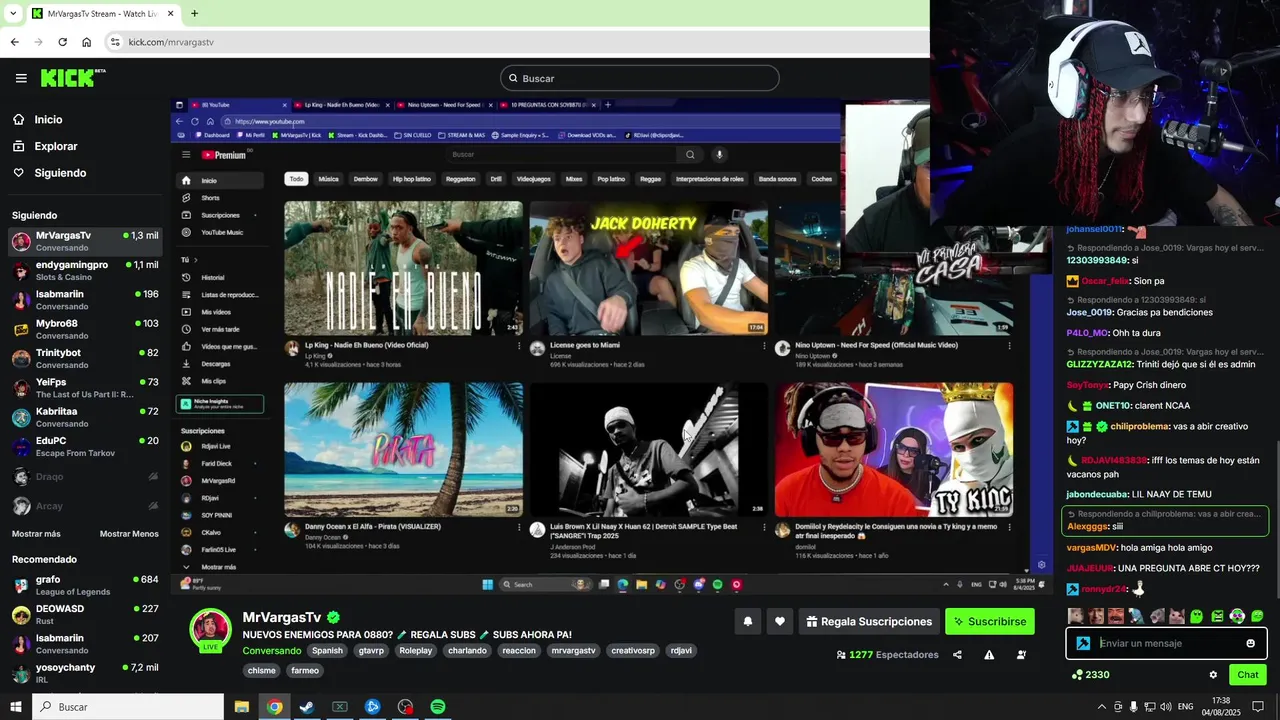Select MrVargasTv in the followed channels list
Image resolution: width=1280 pixels, height=720 pixels.
[85, 241]
